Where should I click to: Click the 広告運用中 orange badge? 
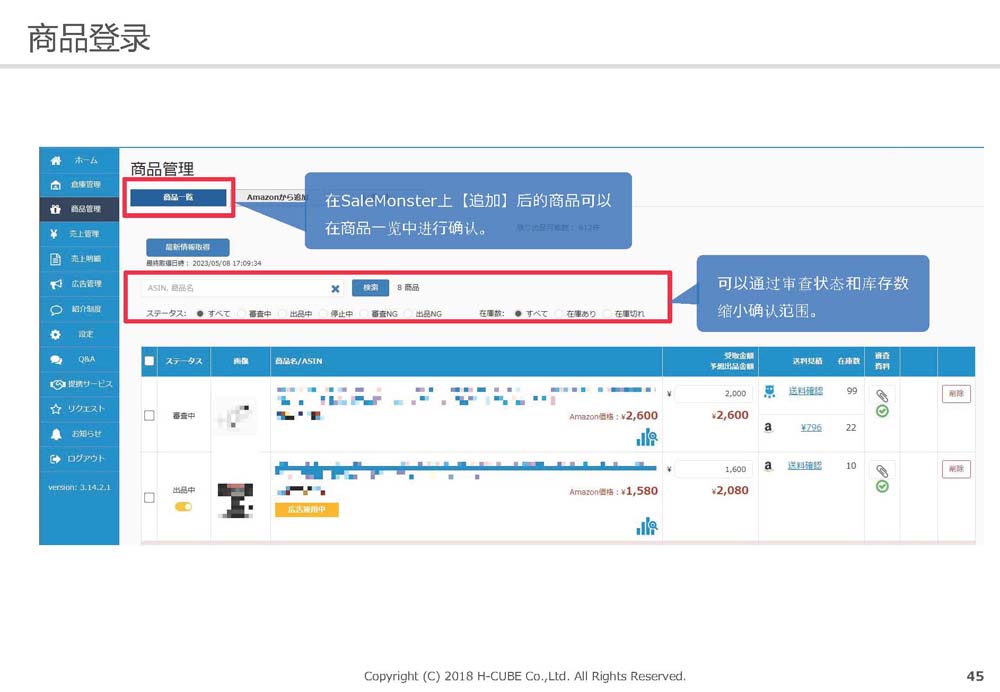(x=307, y=510)
